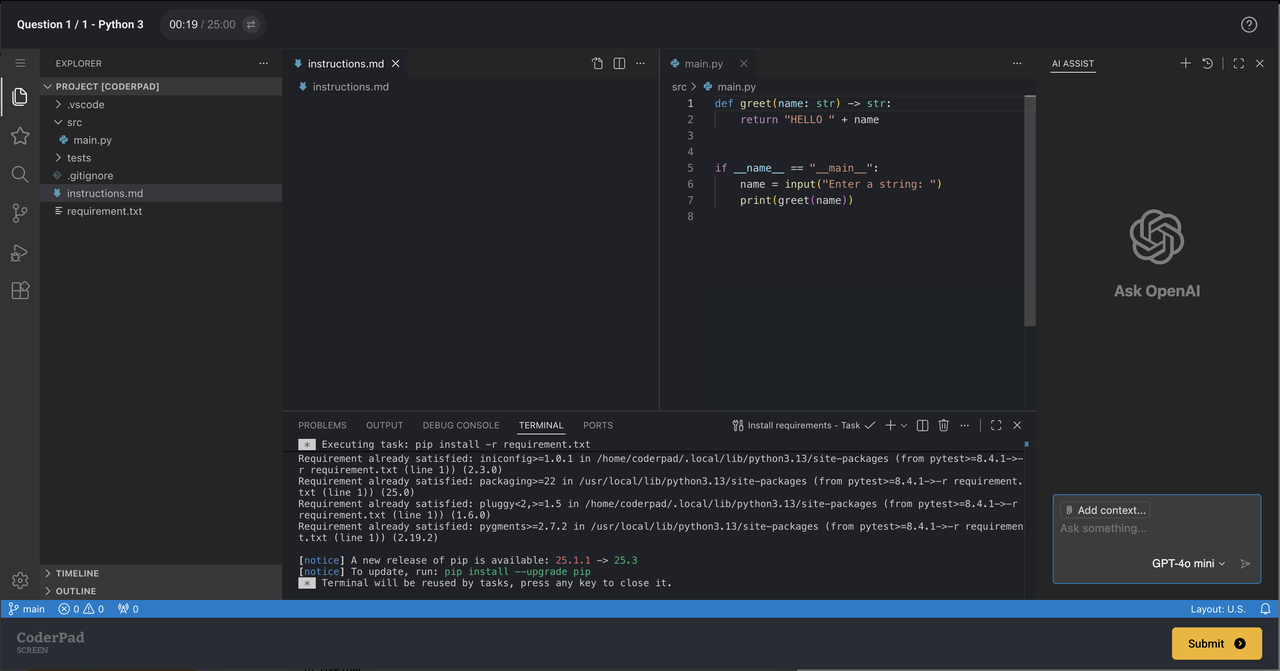1280x671 pixels.
Task: Open AI Assist chat history icon
Action: point(1208,63)
